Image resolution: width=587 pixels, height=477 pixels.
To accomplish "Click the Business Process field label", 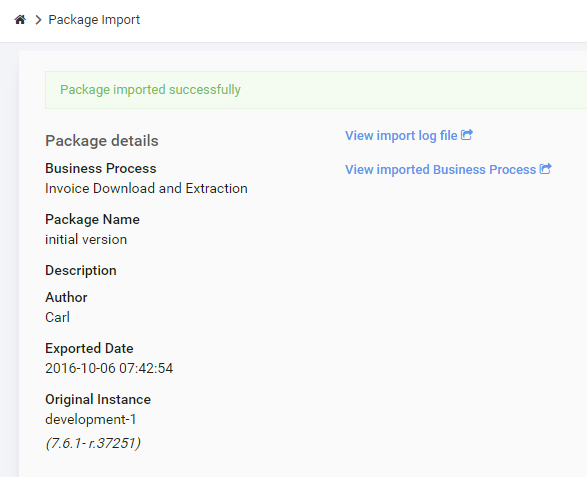I will 101,168.
